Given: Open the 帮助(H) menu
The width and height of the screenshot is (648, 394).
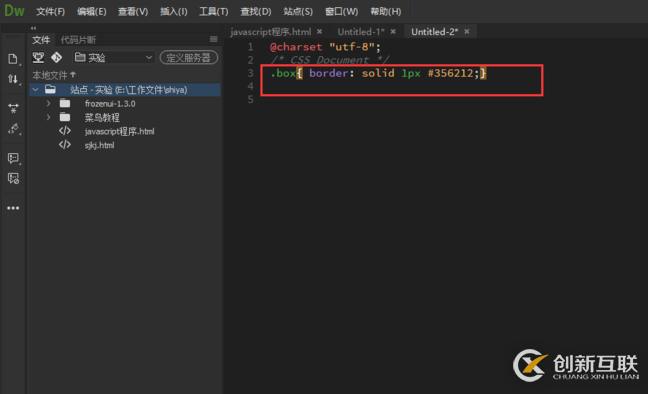Looking at the screenshot, I should click(386, 12).
